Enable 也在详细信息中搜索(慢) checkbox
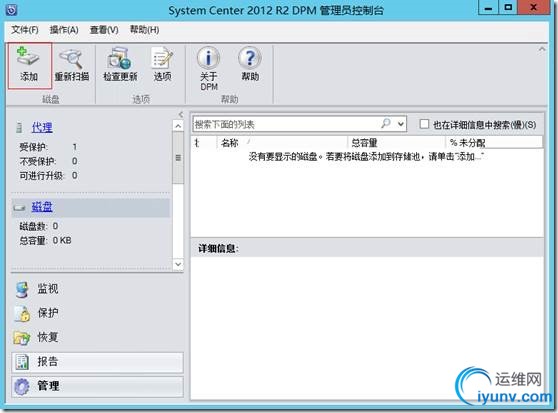Viewport: 558px width, 413px height. point(424,124)
